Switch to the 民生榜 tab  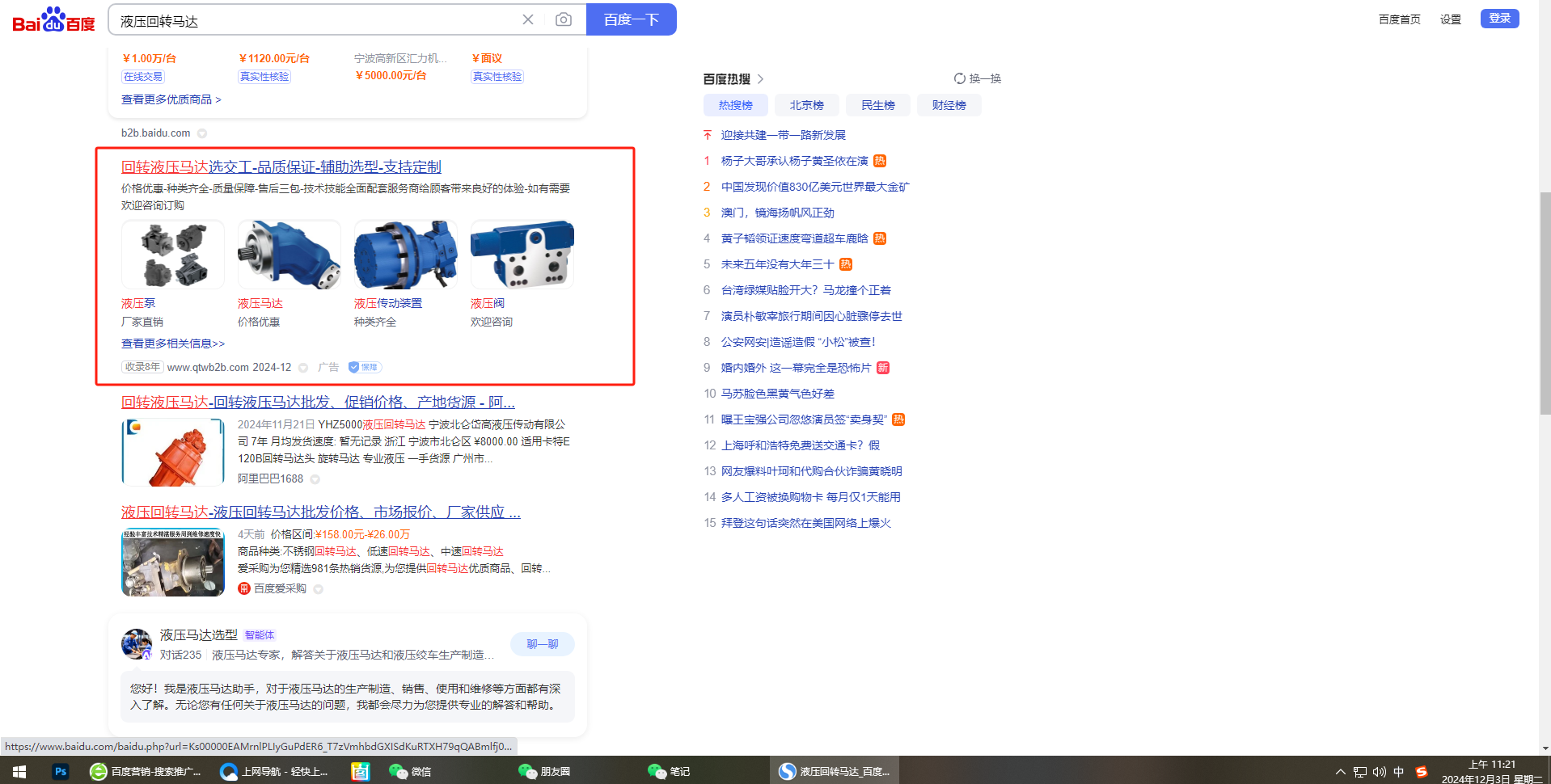(x=878, y=105)
